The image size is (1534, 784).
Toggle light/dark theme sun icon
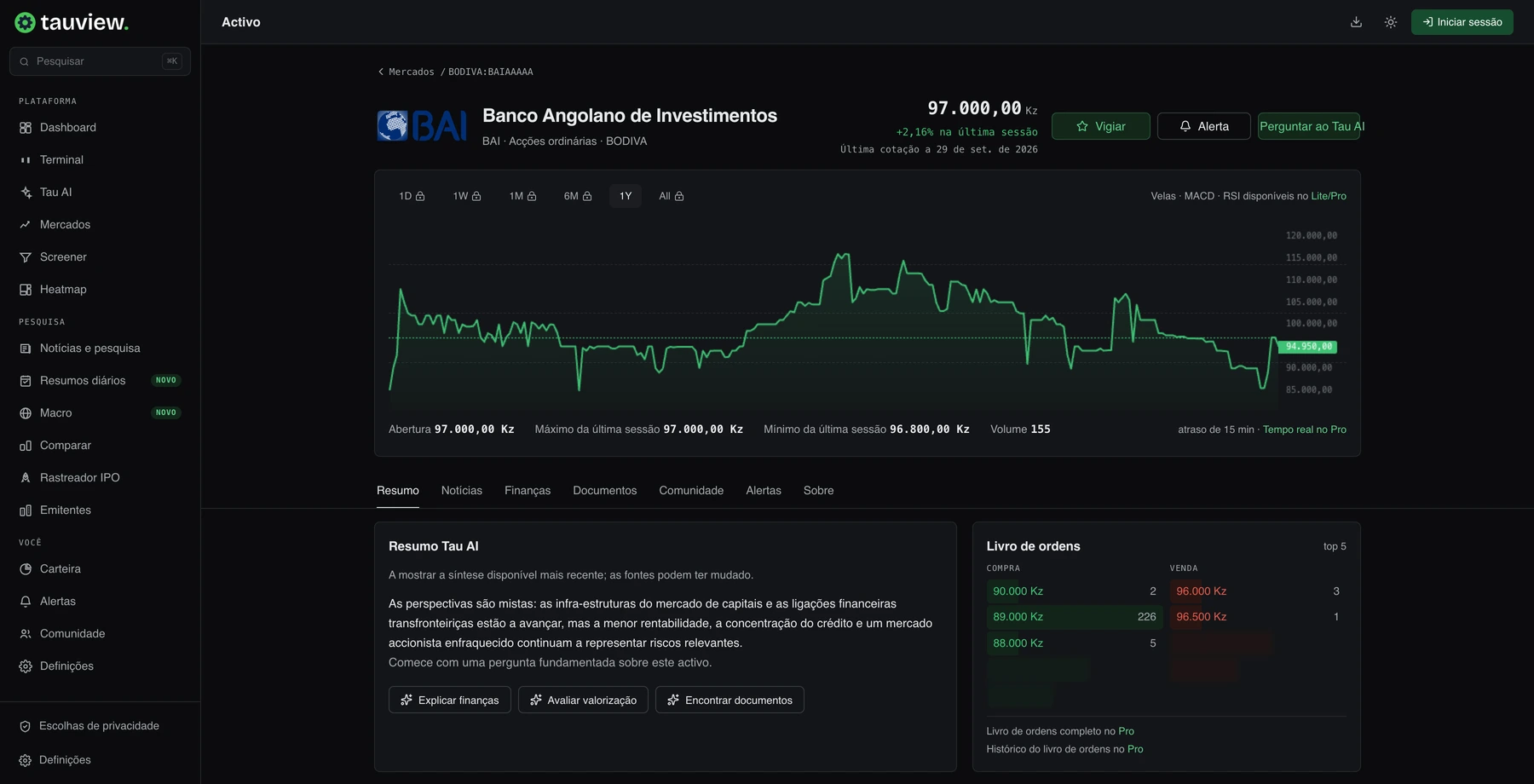(x=1390, y=22)
